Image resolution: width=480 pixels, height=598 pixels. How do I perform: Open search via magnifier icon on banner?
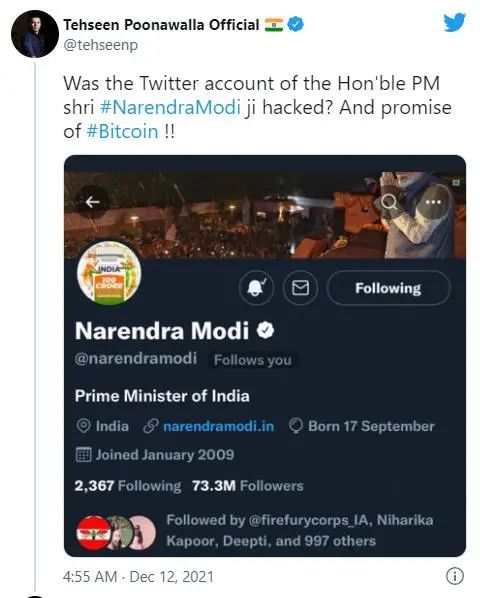pyautogui.click(x=389, y=201)
